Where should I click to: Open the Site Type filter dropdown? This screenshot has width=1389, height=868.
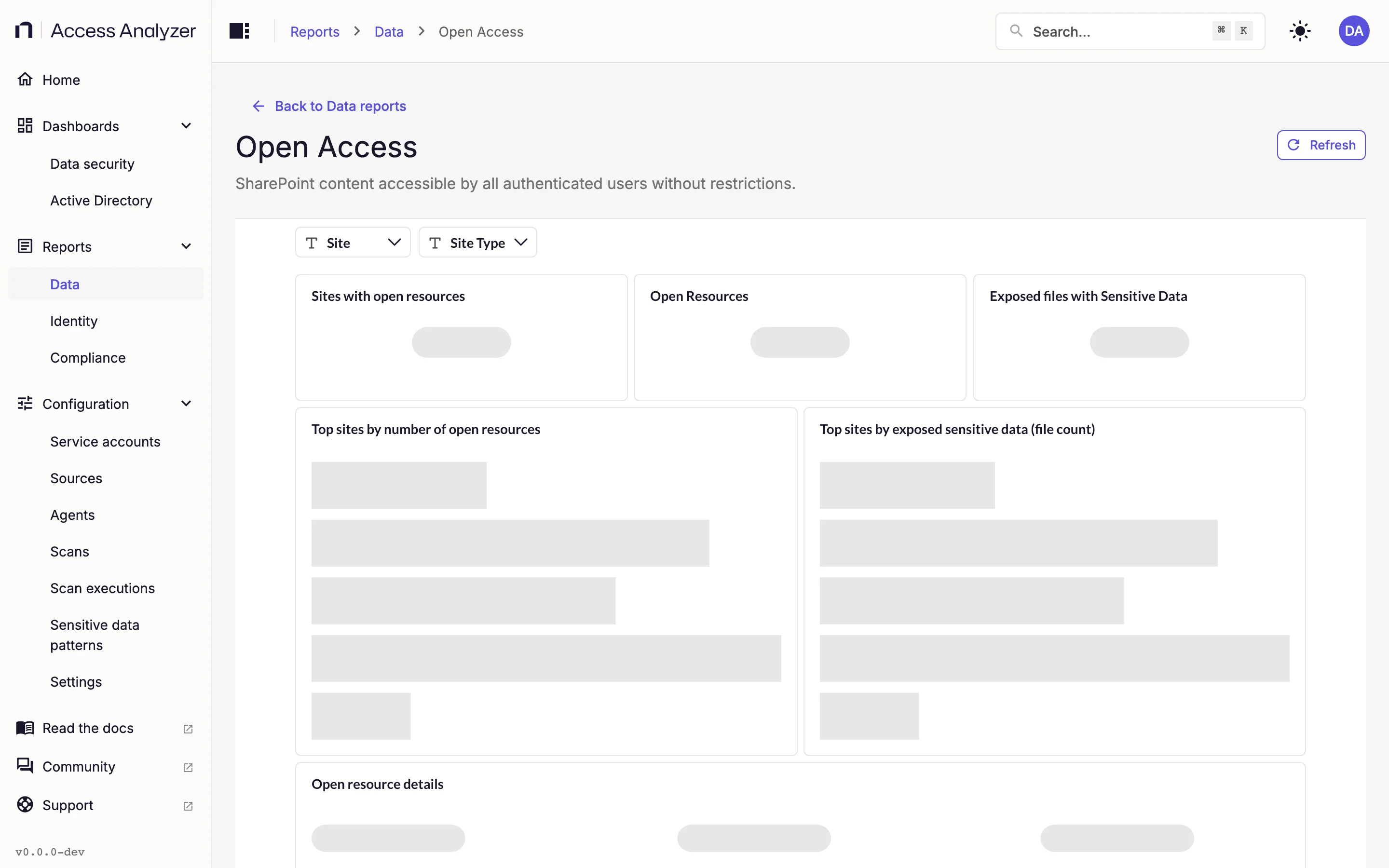(477, 242)
